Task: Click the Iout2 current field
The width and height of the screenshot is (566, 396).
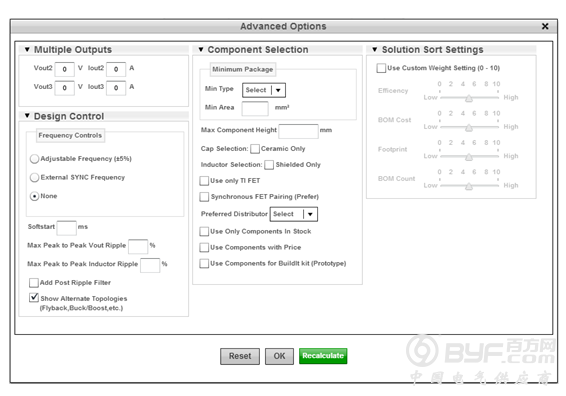Action: pyautogui.click(x=116, y=69)
